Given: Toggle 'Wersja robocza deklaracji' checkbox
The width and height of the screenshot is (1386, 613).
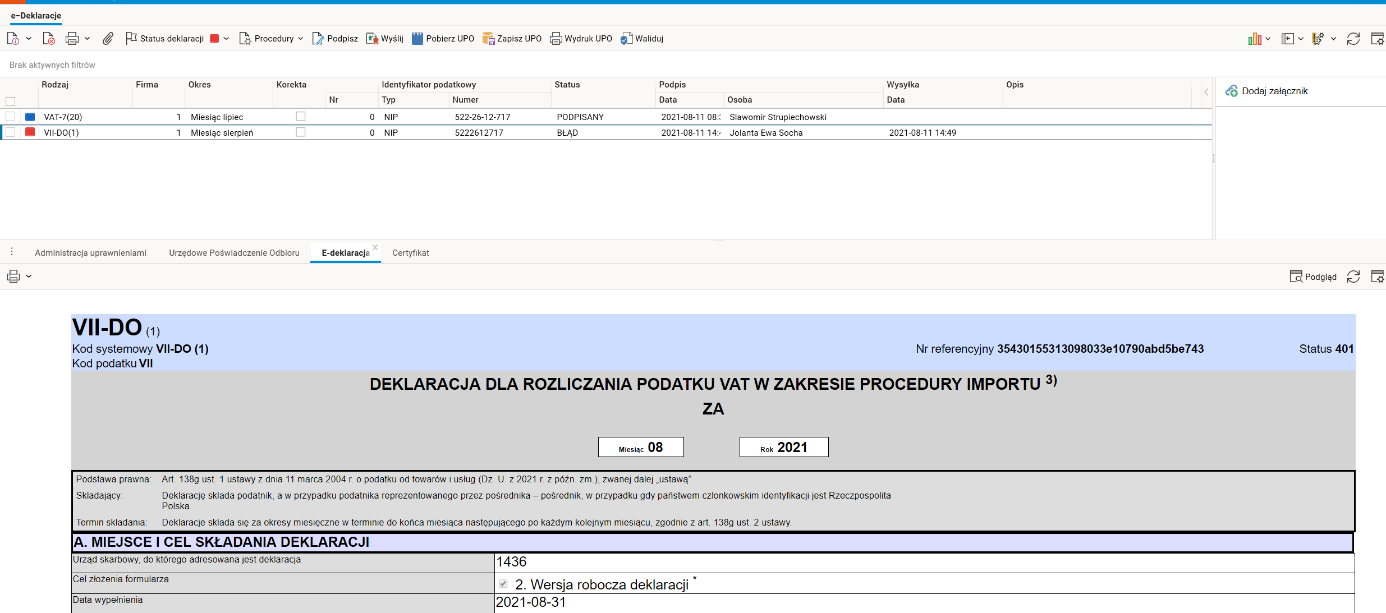Looking at the screenshot, I should point(502,584).
